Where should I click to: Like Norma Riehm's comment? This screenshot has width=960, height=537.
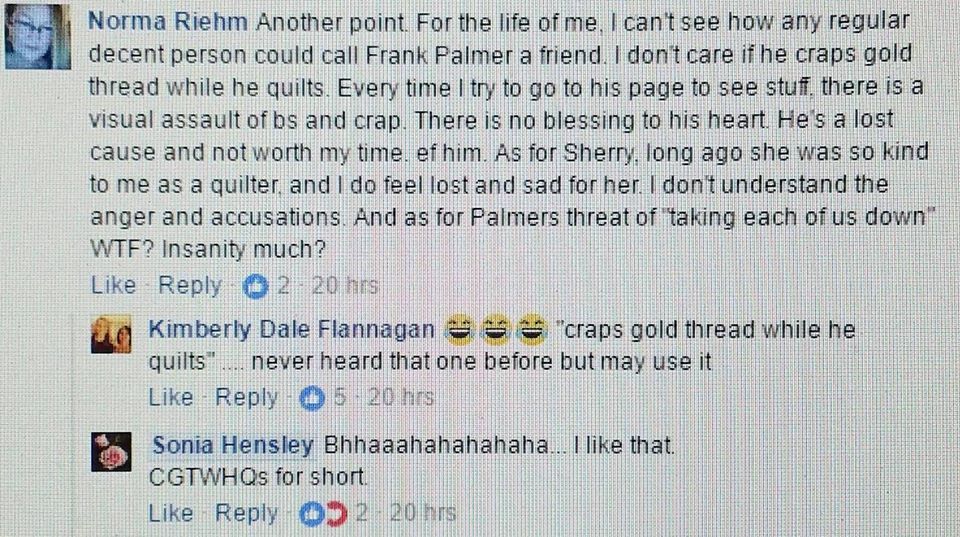113,285
